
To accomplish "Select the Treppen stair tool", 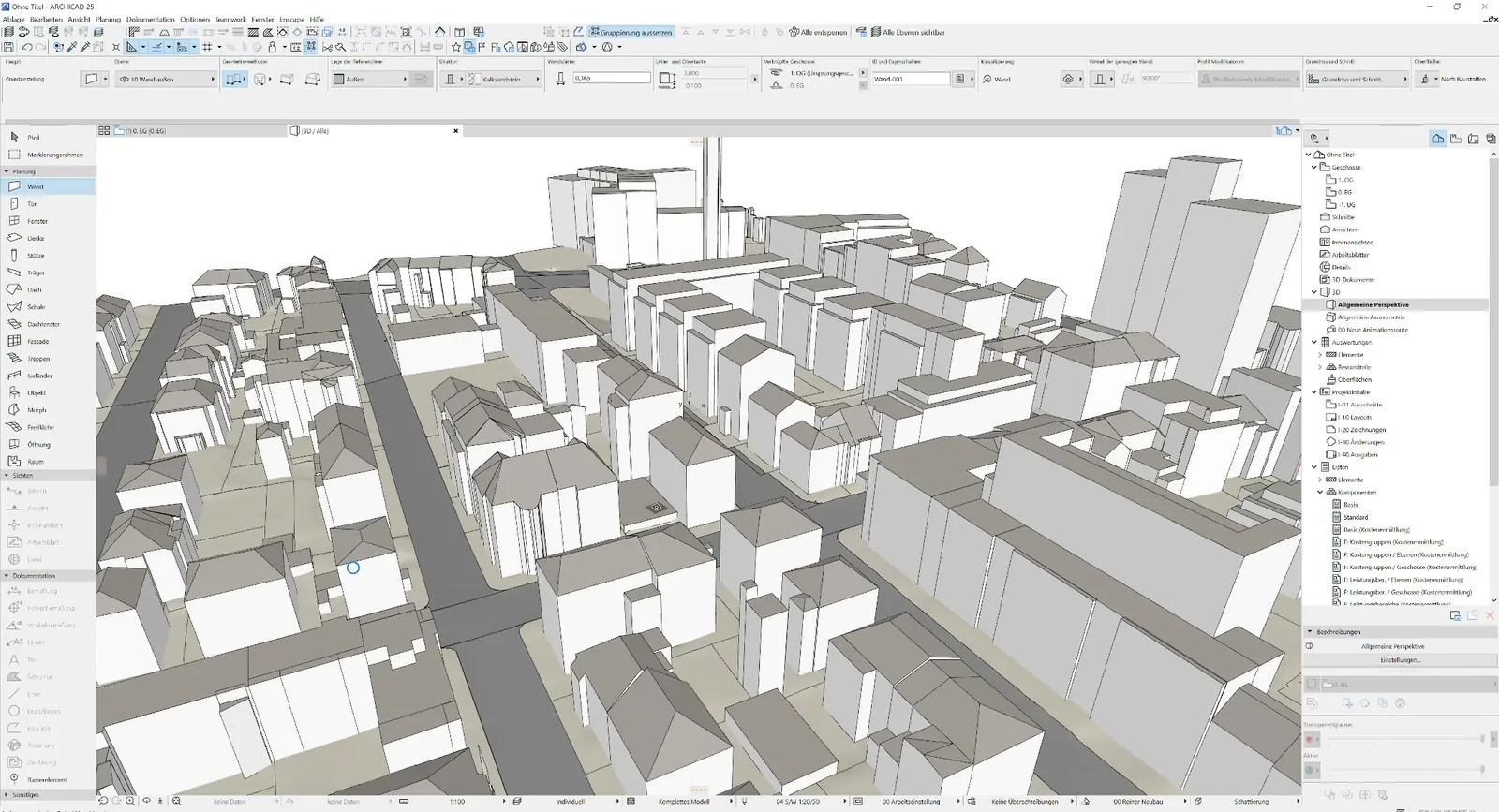I will pos(48,358).
